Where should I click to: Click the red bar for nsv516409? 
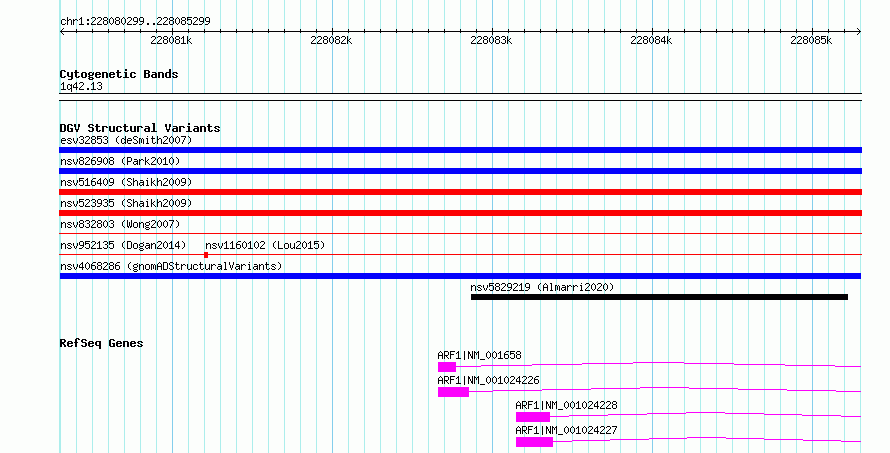pos(460,192)
